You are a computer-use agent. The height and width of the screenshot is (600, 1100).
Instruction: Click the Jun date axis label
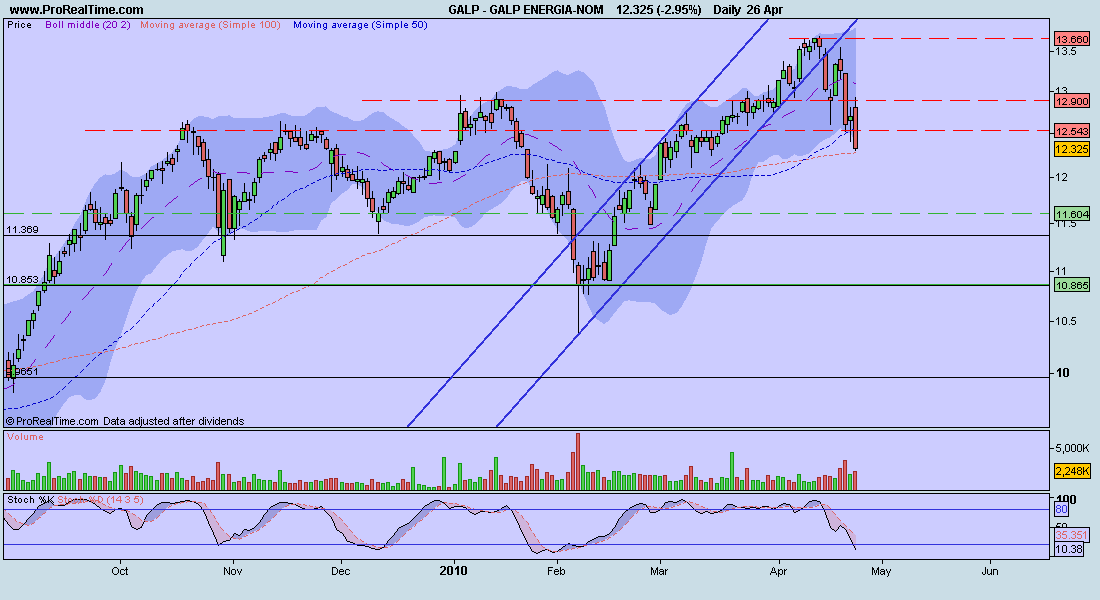tap(990, 571)
